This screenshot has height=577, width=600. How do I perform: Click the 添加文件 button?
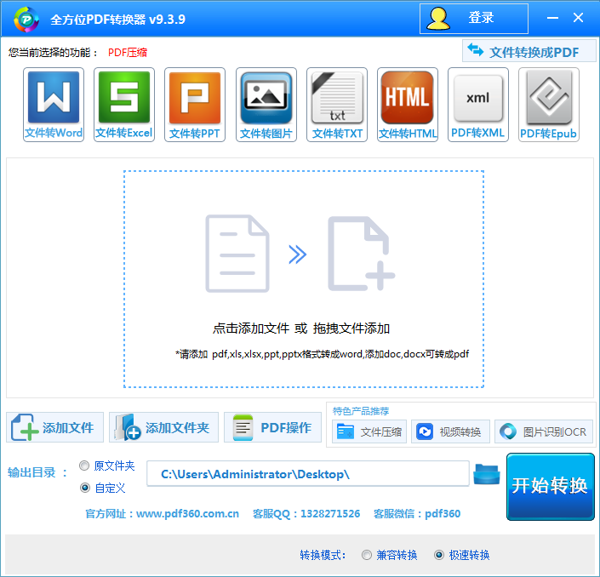53,428
